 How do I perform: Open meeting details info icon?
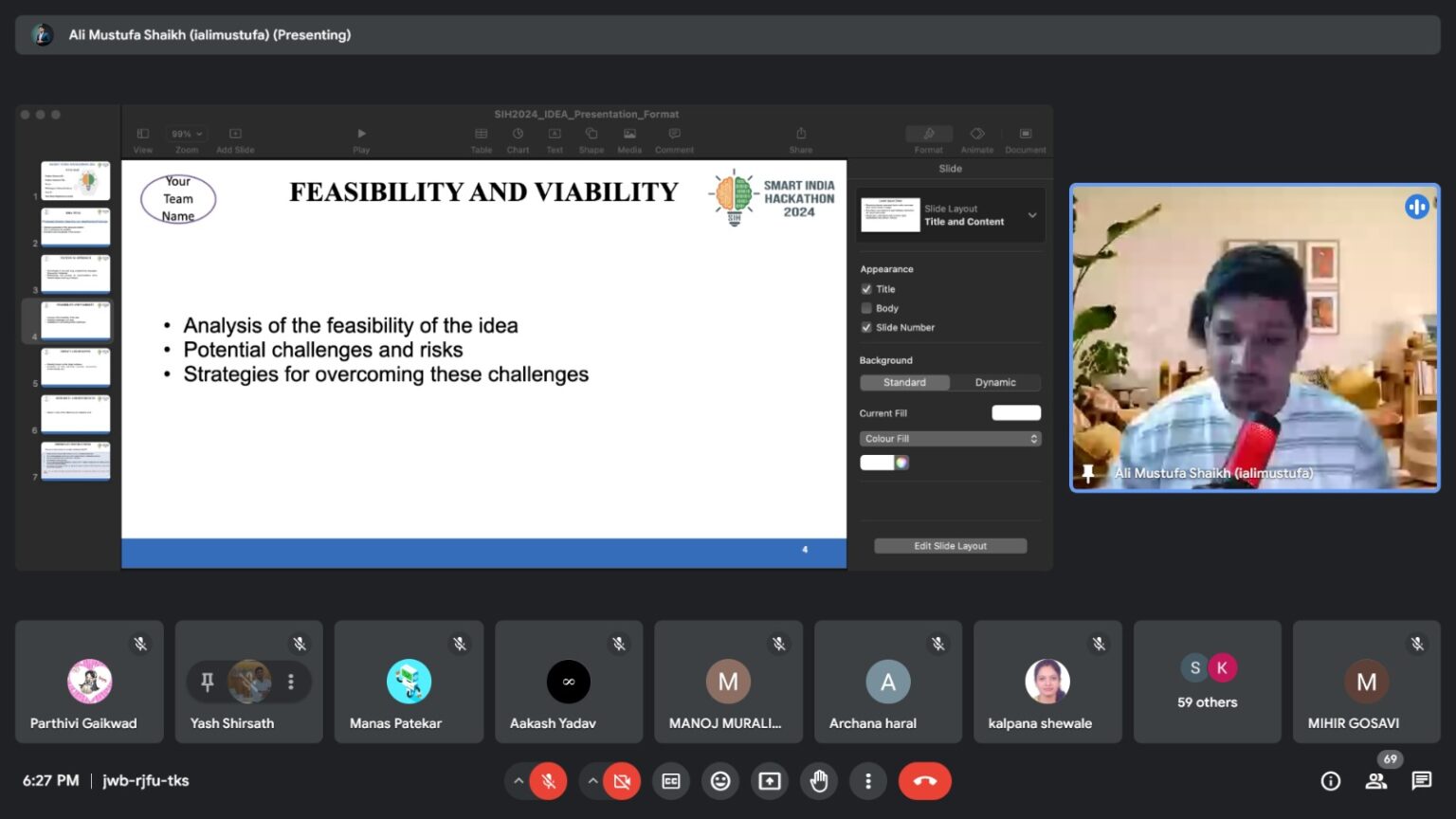(1331, 781)
